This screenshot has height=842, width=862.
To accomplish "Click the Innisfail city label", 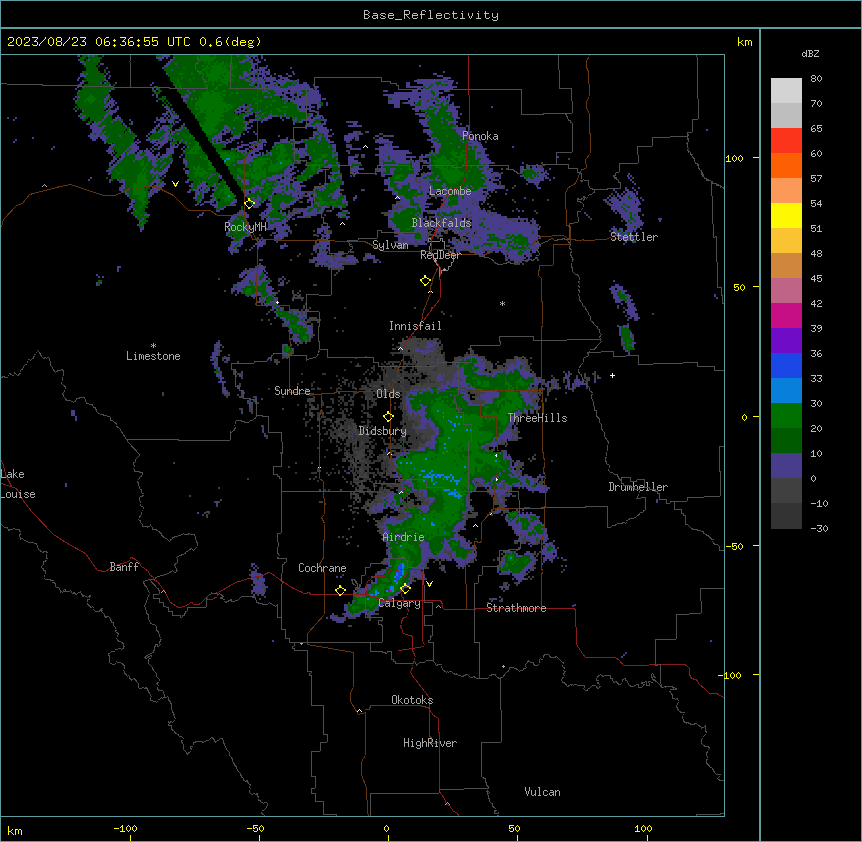I will [415, 326].
